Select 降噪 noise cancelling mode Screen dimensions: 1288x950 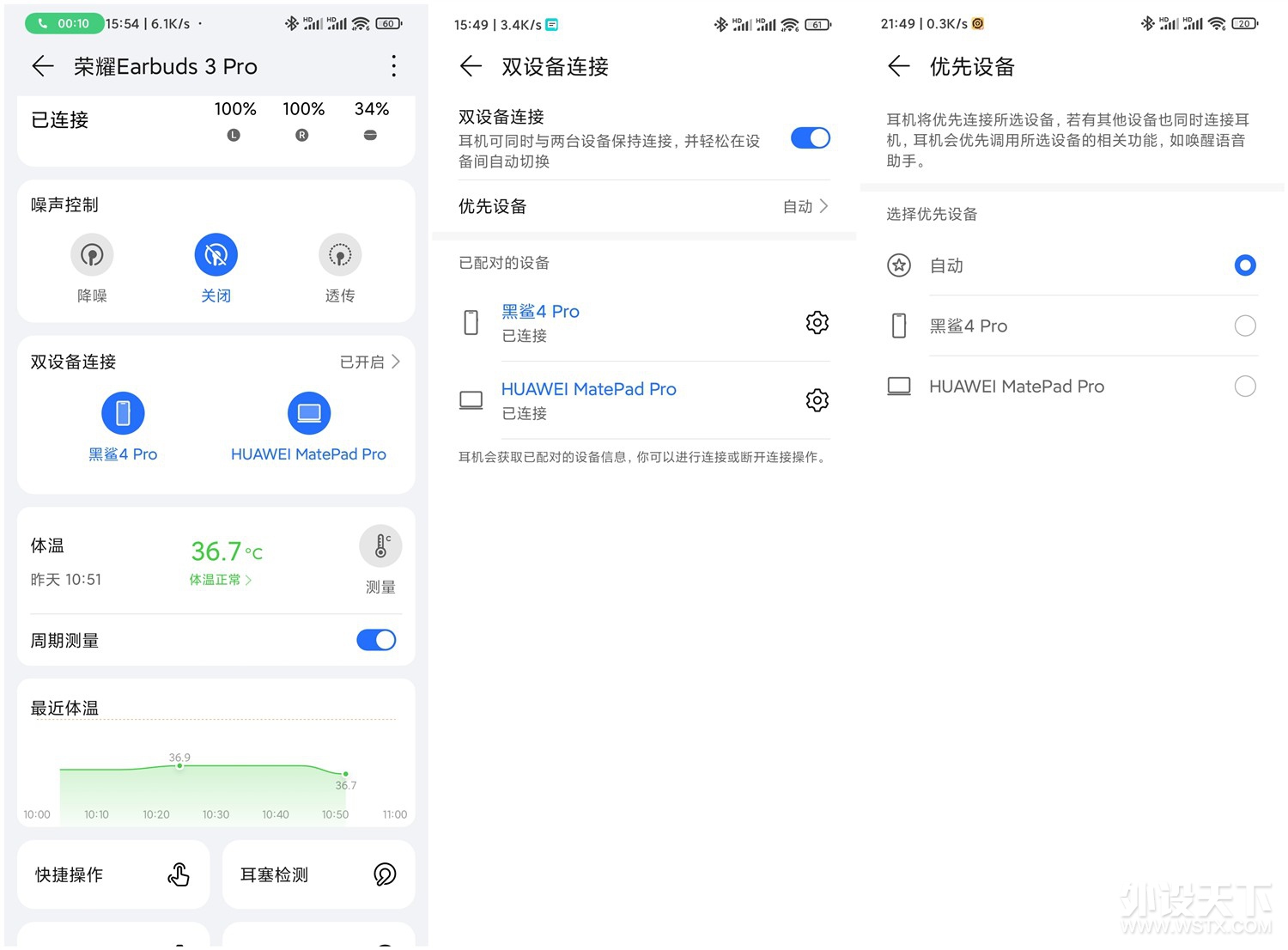click(x=92, y=255)
